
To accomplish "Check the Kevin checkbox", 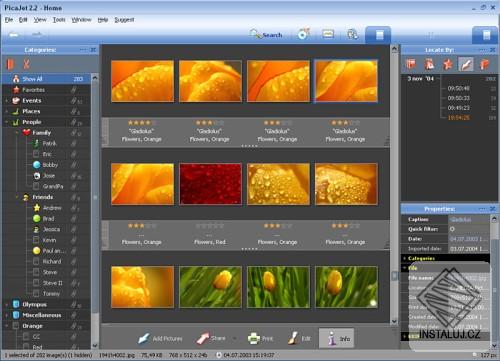I will (36, 240).
